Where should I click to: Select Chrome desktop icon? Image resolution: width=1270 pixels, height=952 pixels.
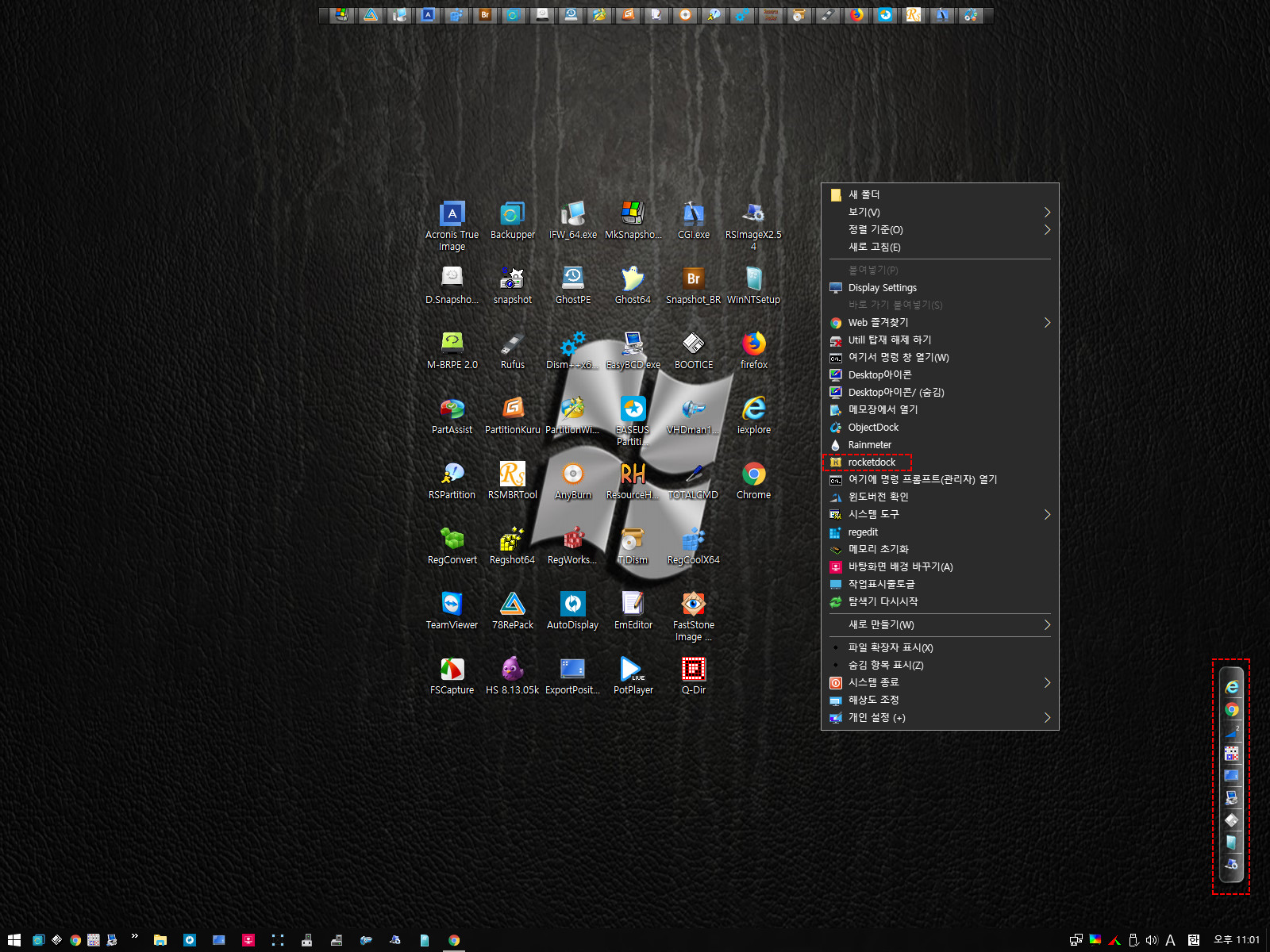[x=753, y=481]
